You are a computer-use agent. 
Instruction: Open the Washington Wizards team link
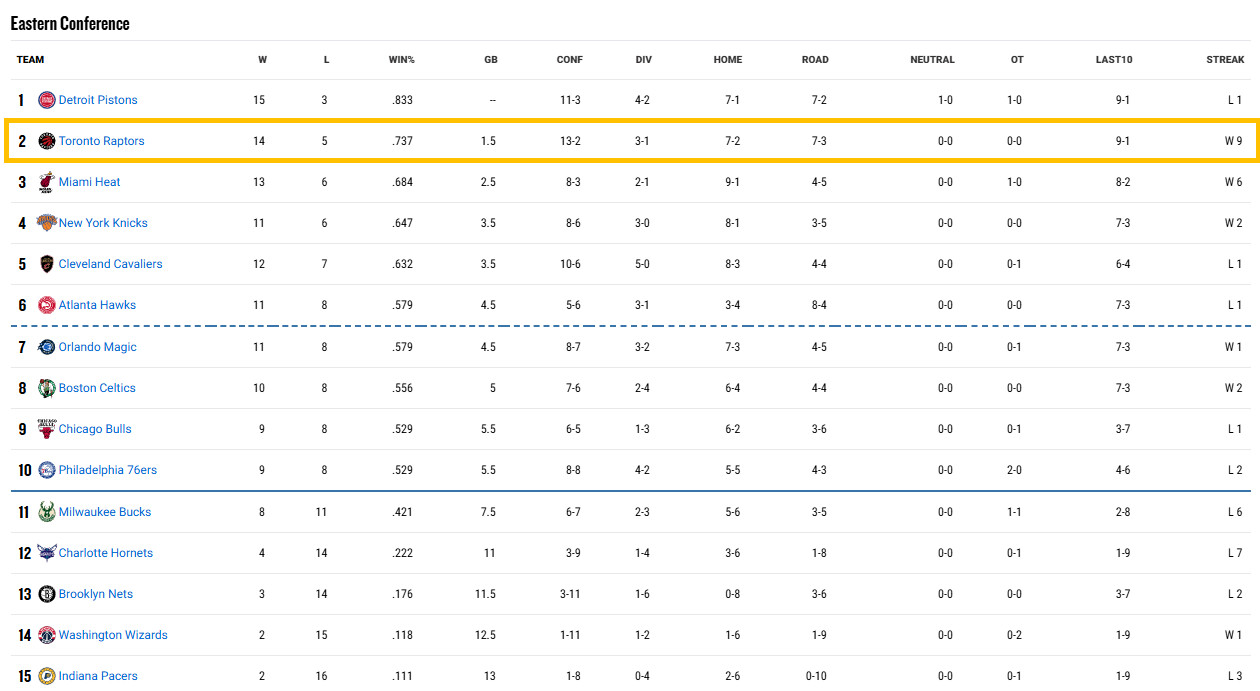click(113, 635)
